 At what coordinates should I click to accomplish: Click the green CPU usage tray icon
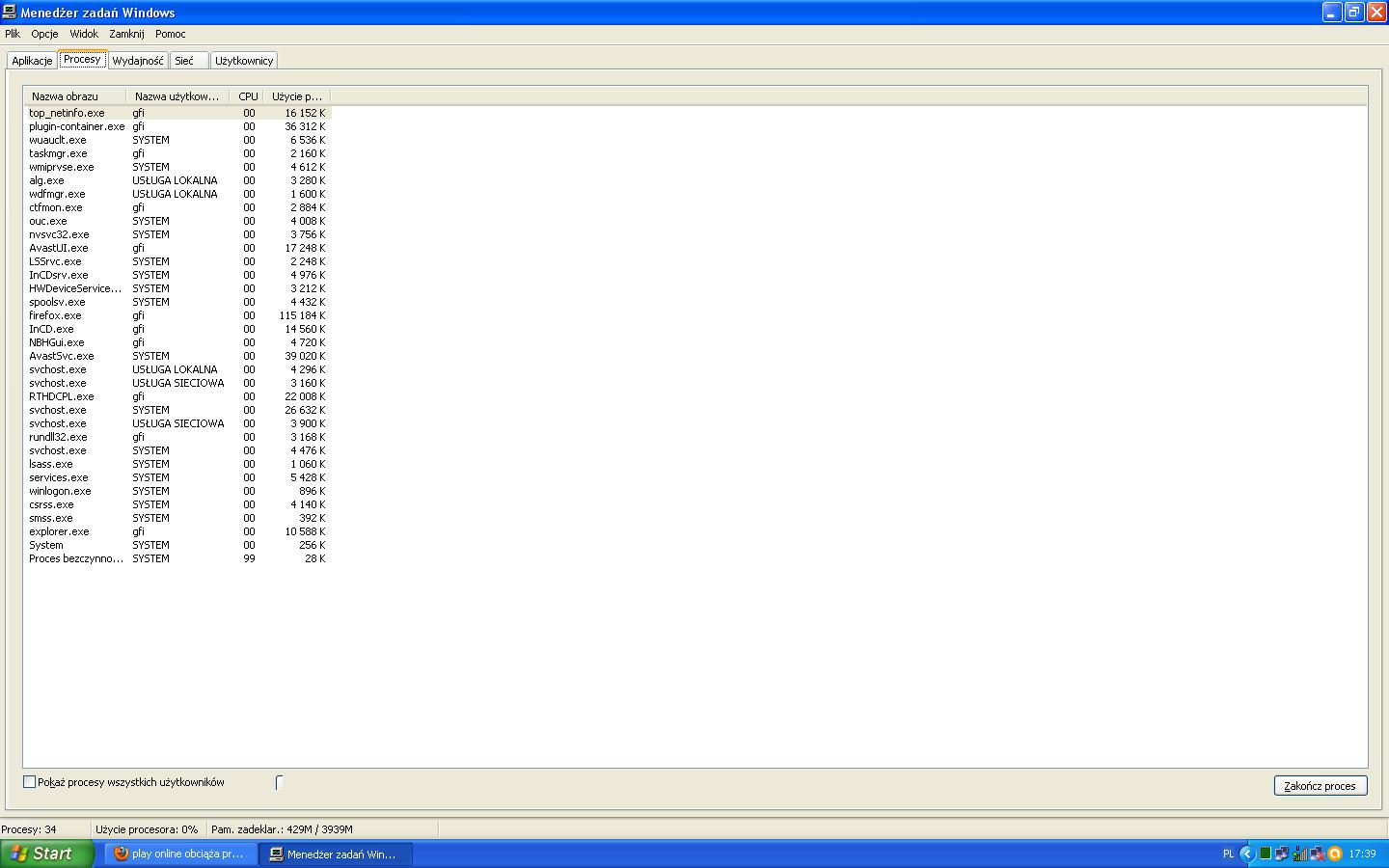click(x=1265, y=854)
